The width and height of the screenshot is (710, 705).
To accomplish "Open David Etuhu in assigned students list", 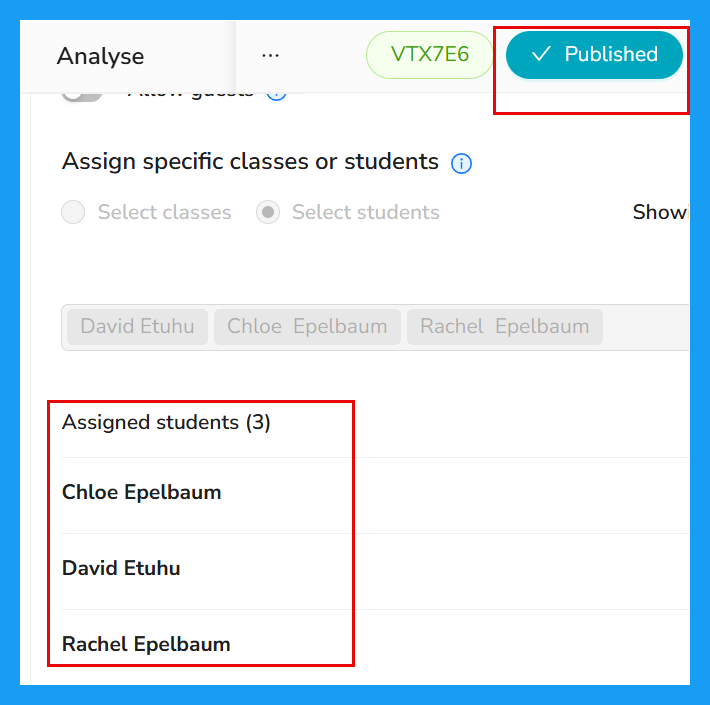I will tap(121, 568).
